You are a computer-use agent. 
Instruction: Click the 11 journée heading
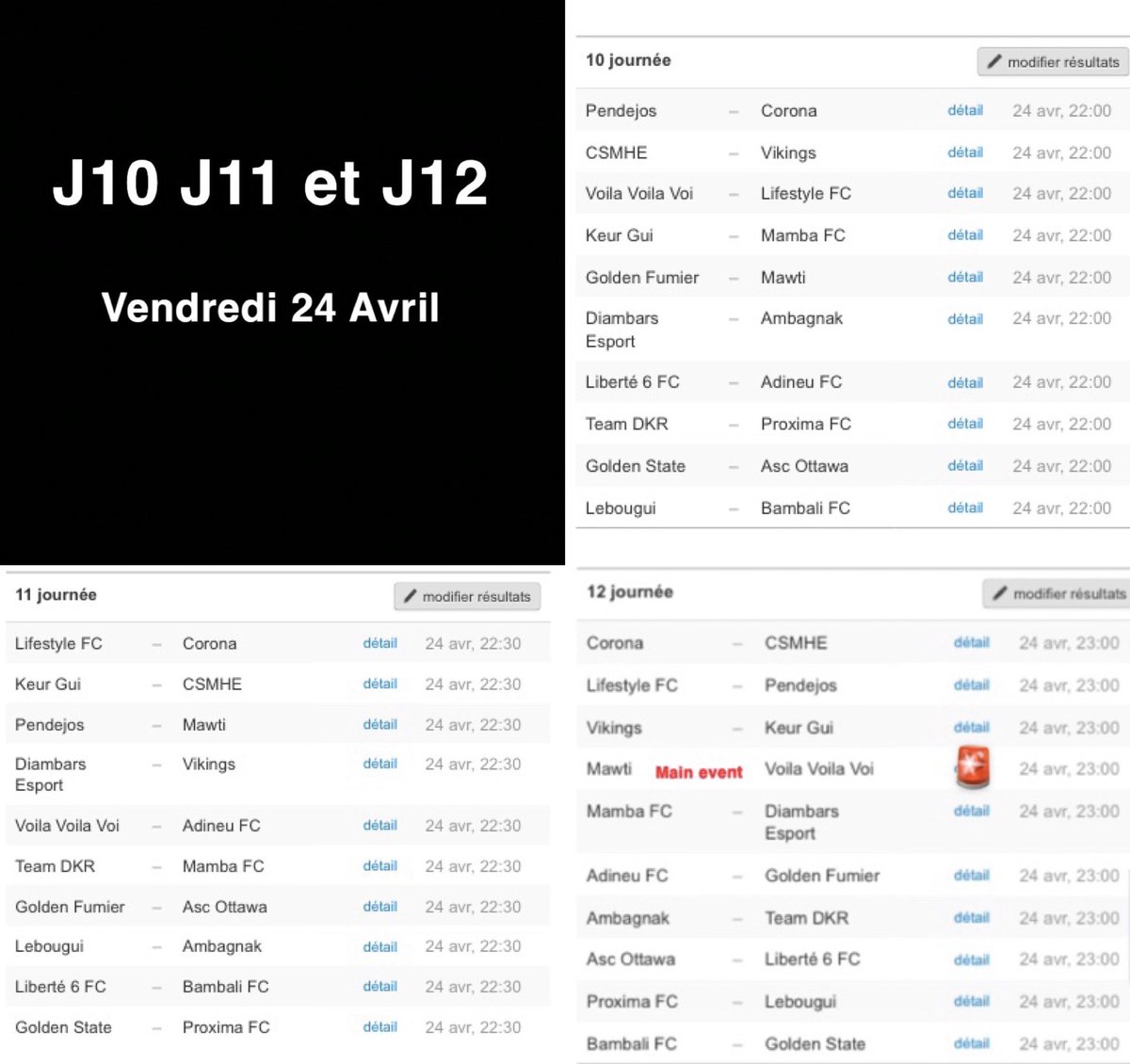(56, 595)
